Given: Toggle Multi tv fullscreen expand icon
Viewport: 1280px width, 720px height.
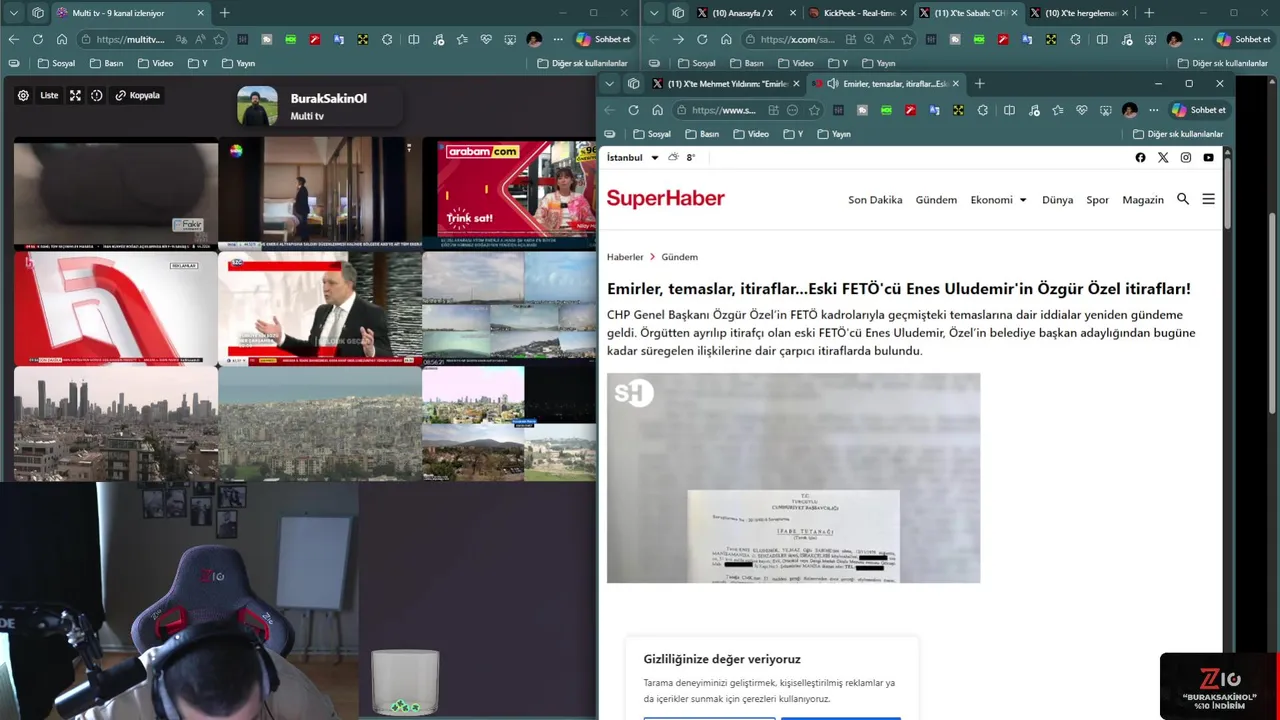Looking at the screenshot, I should 75,96.
